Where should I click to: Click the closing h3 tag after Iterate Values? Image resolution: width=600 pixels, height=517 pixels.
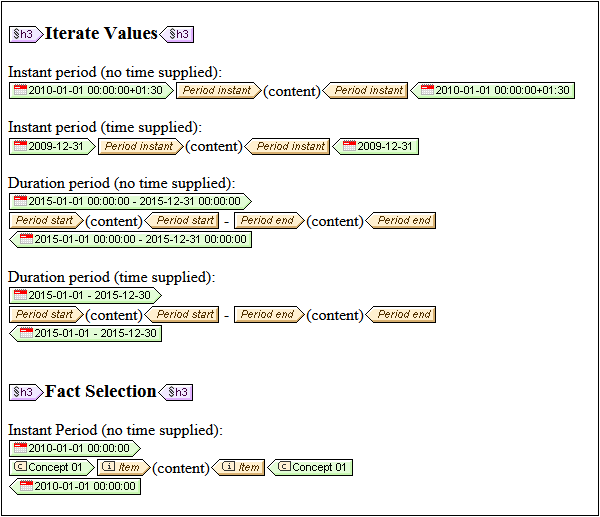177,34
